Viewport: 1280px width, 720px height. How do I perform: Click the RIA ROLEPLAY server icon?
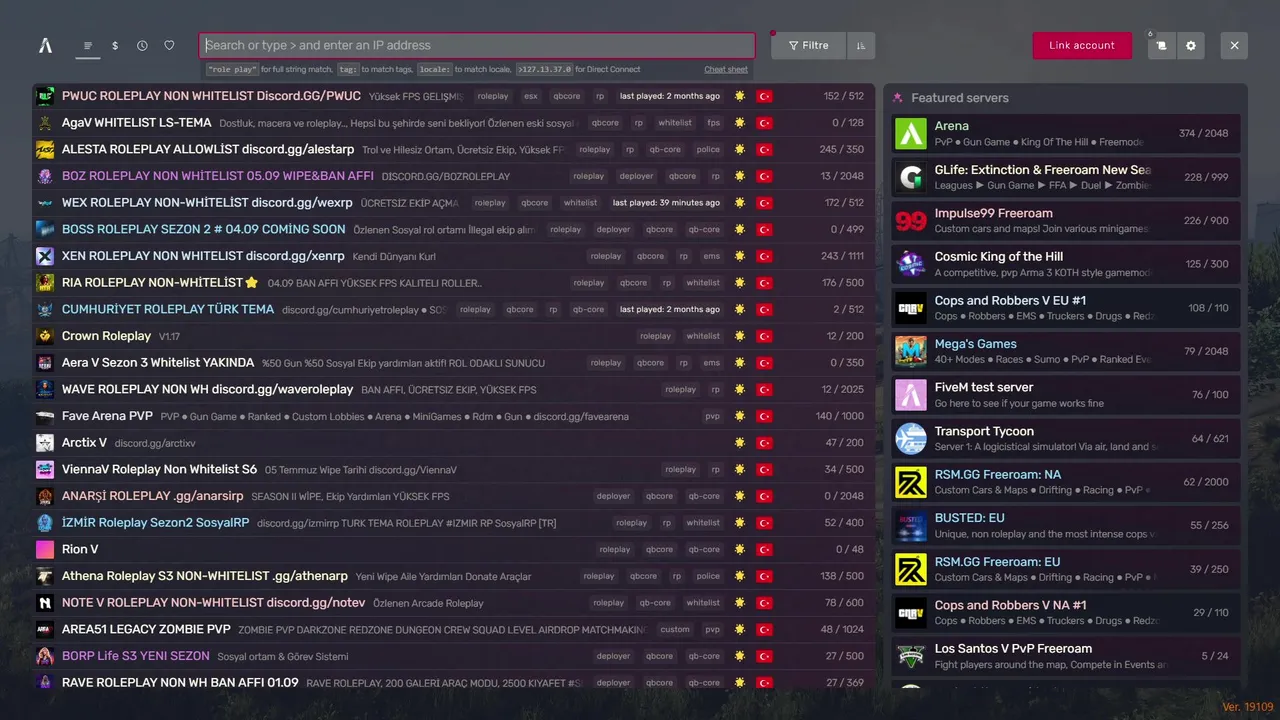(45, 282)
